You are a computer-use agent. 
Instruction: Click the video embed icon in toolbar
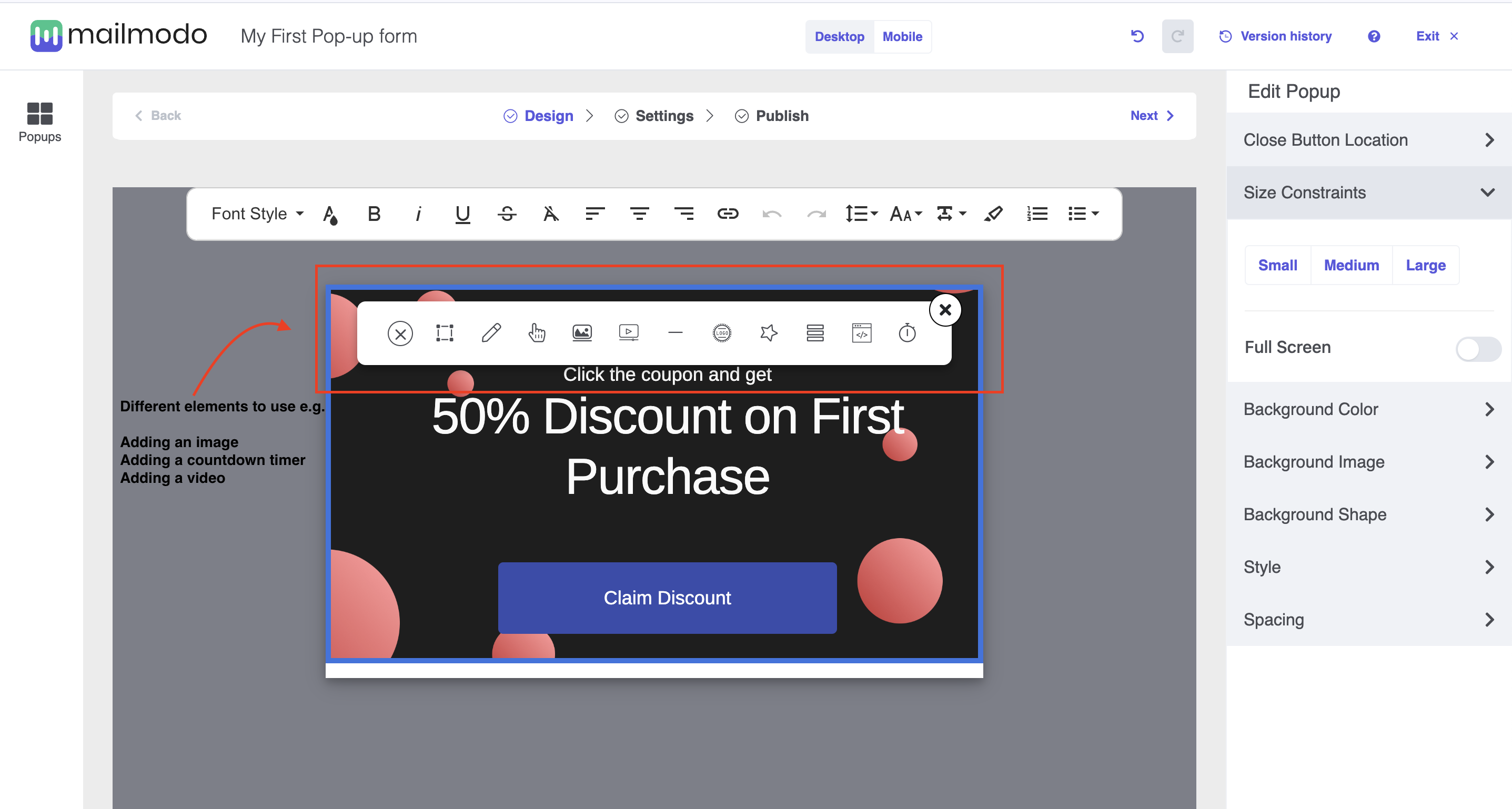(628, 333)
